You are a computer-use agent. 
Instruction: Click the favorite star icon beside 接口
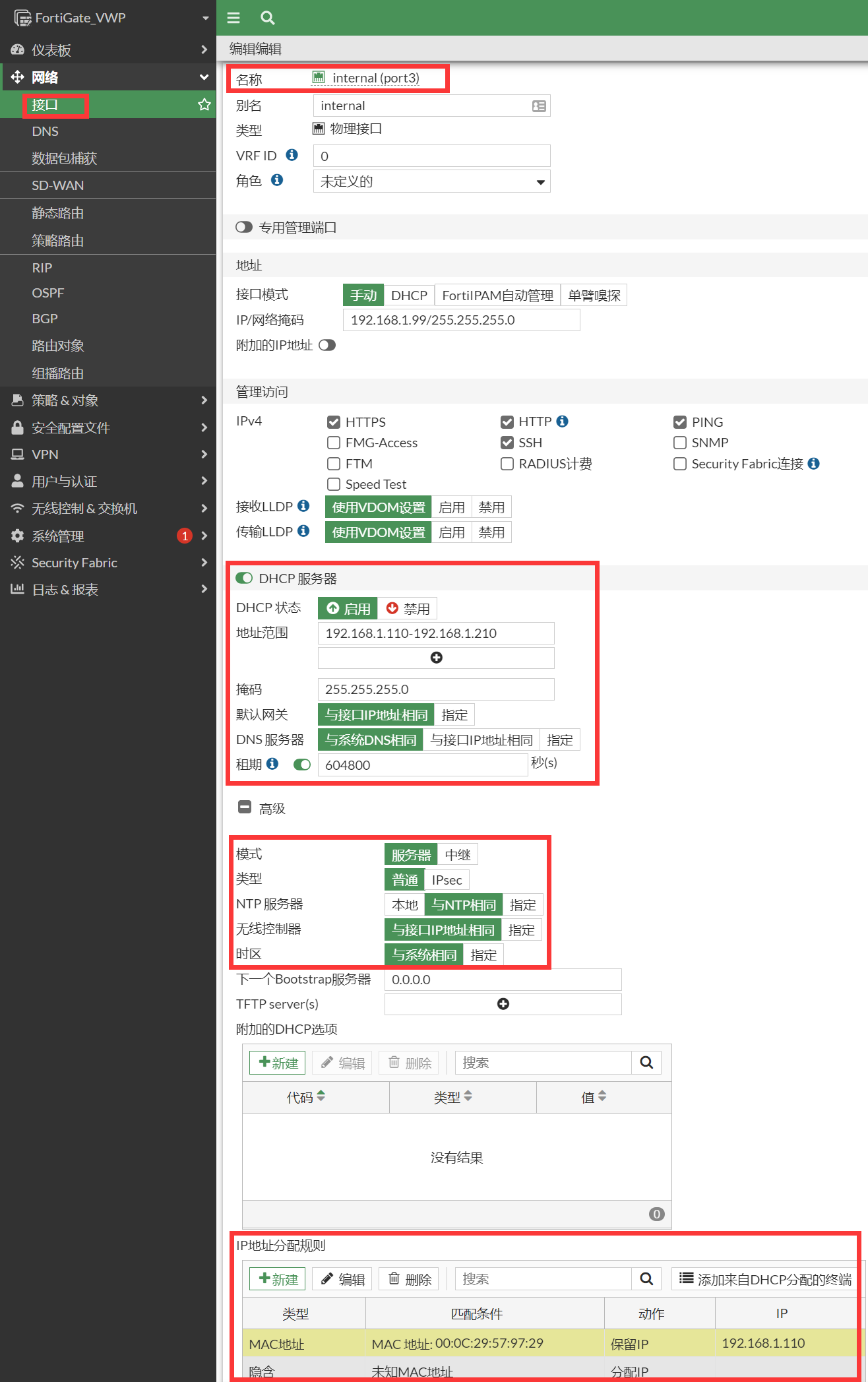click(x=204, y=104)
